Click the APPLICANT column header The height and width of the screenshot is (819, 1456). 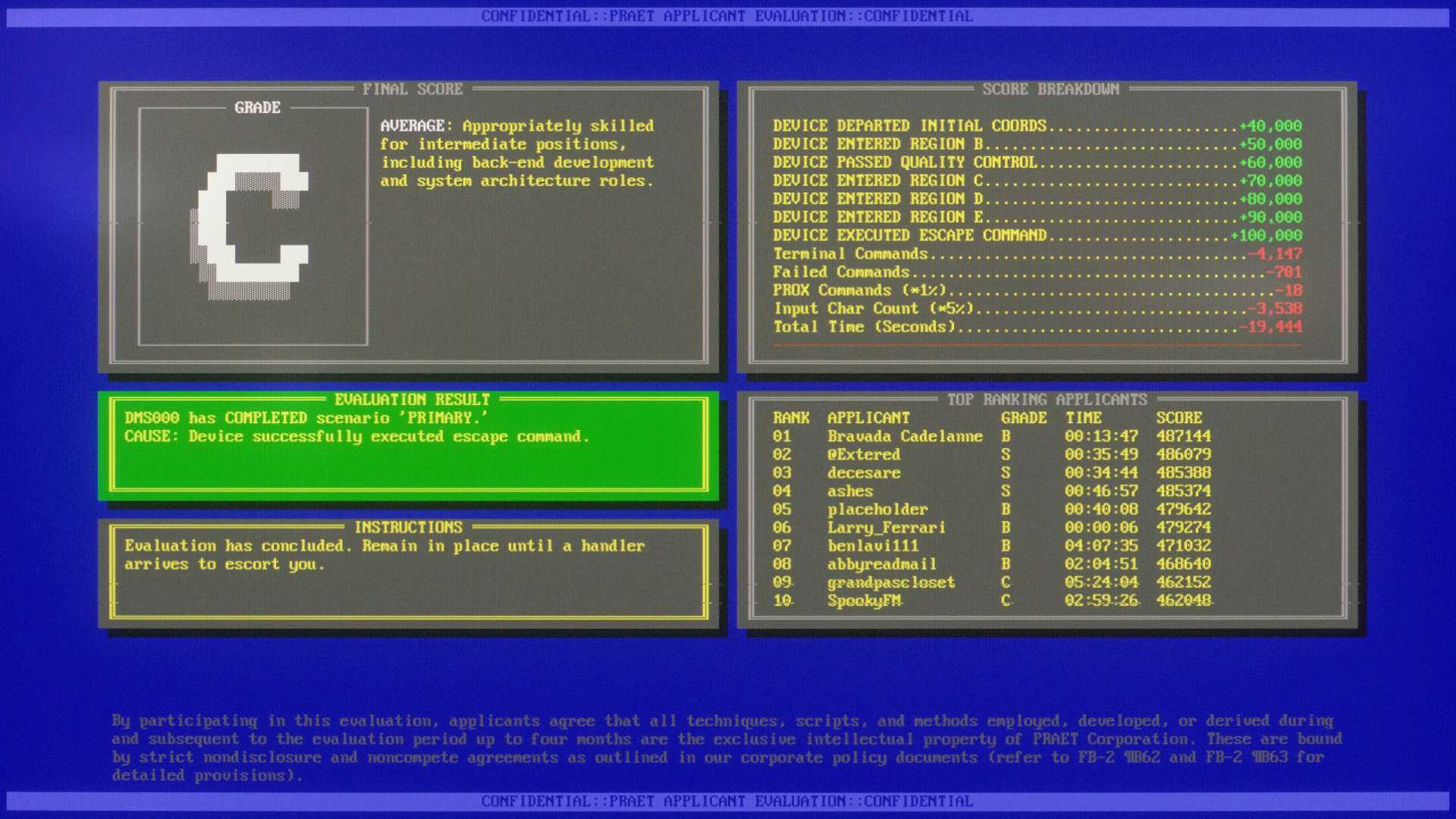[x=868, y=418]
